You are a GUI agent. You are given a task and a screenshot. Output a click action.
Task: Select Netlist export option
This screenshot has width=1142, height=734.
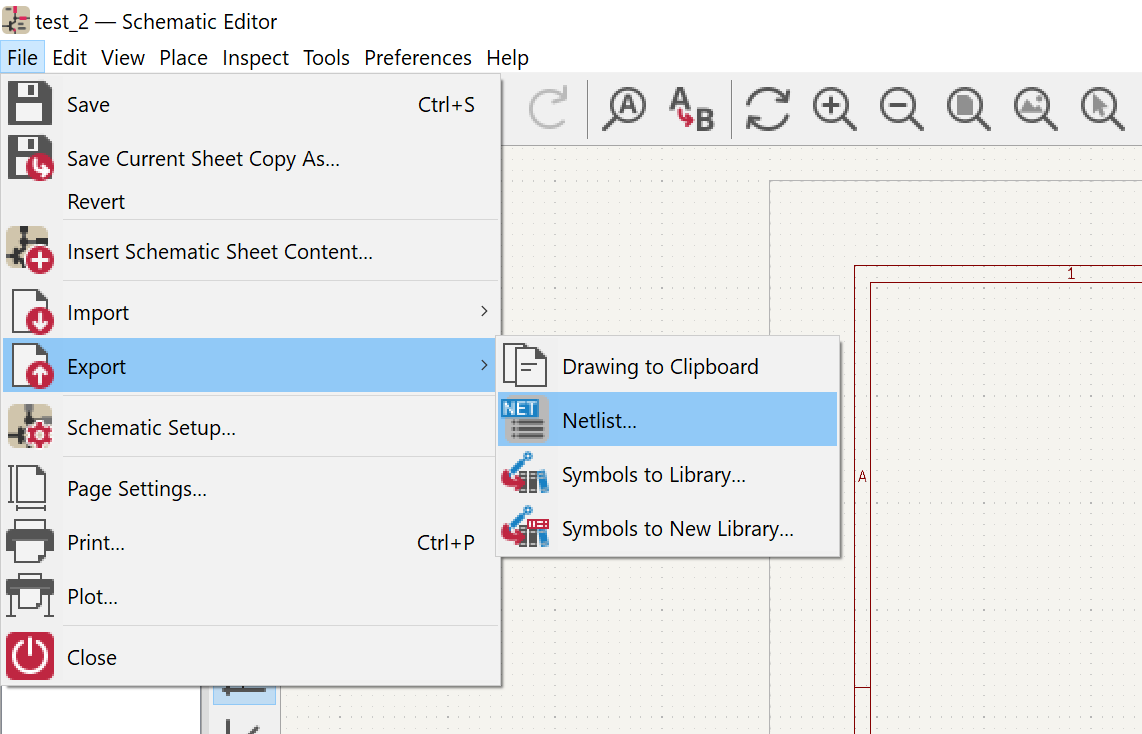pyautogui.click(x=668, y=419)
